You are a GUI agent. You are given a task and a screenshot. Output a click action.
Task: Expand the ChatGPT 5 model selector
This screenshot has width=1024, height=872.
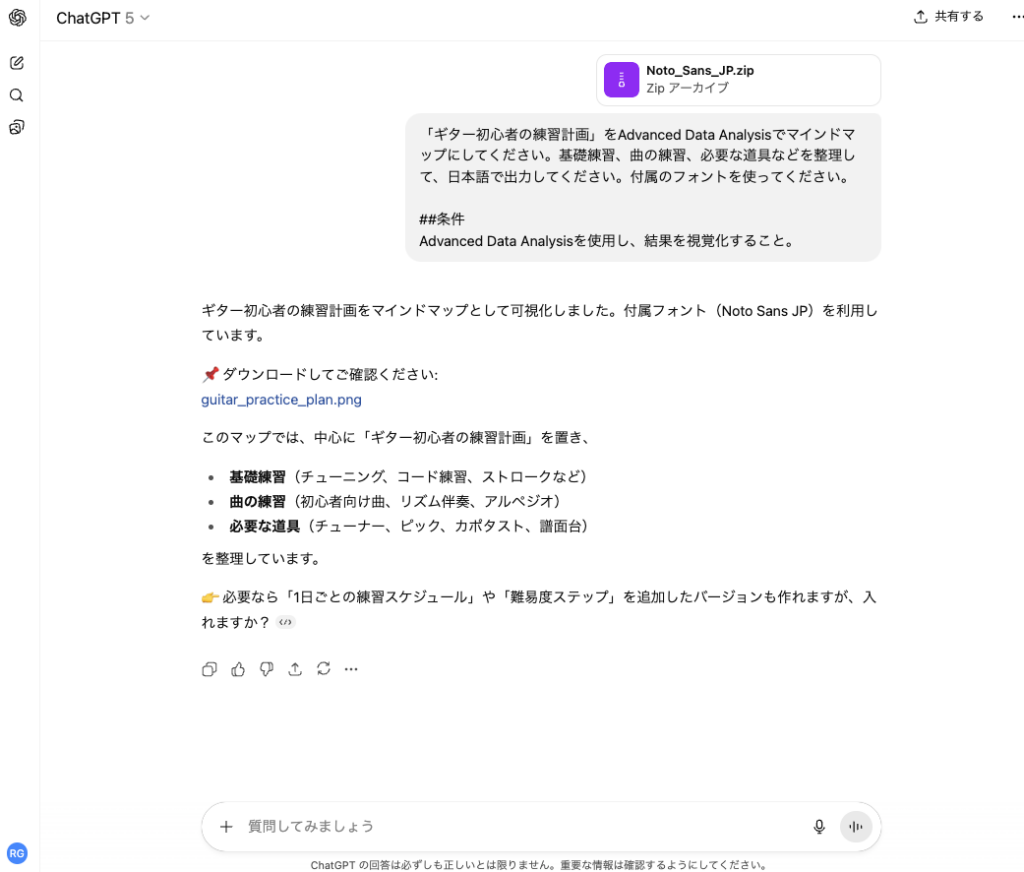[103, 18]
